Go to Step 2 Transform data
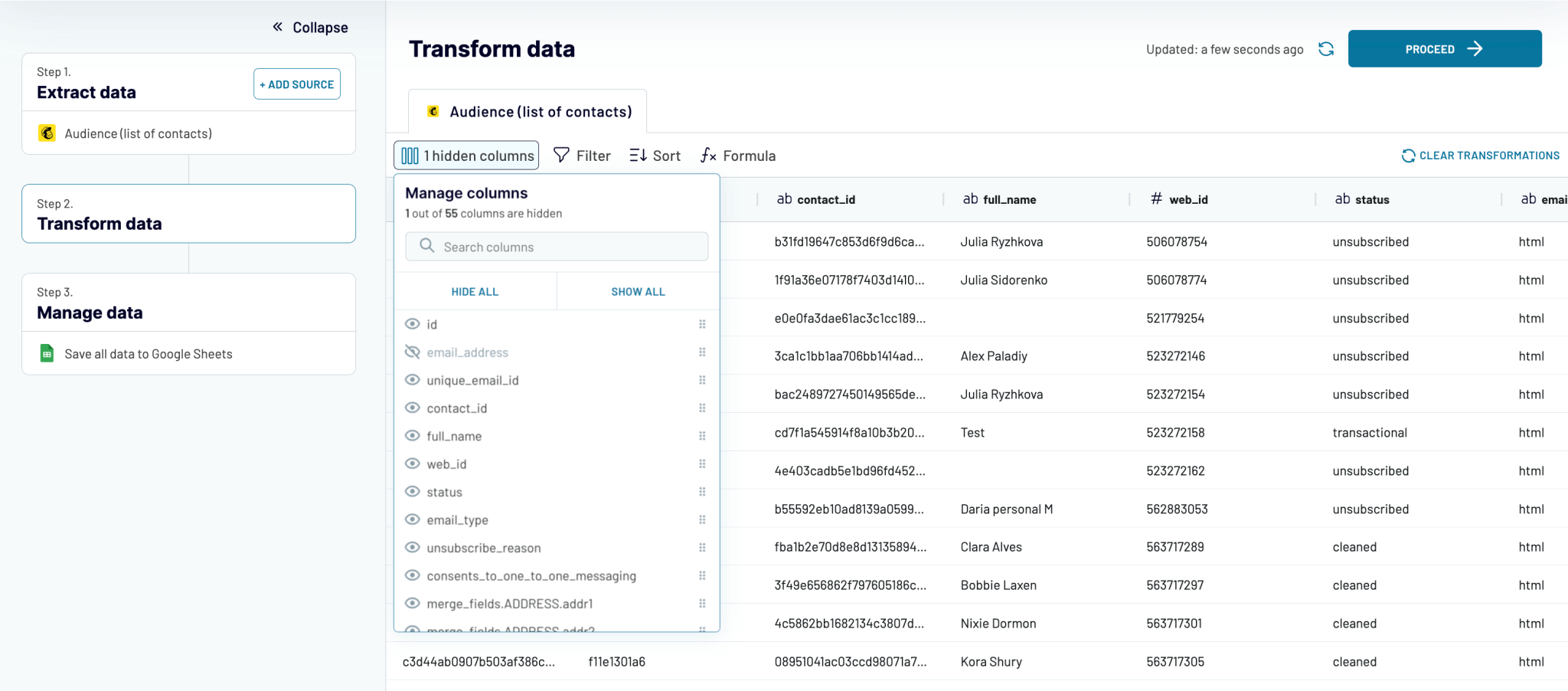The height and width of the screenshot is (691, 1568). tap(188, 214)
